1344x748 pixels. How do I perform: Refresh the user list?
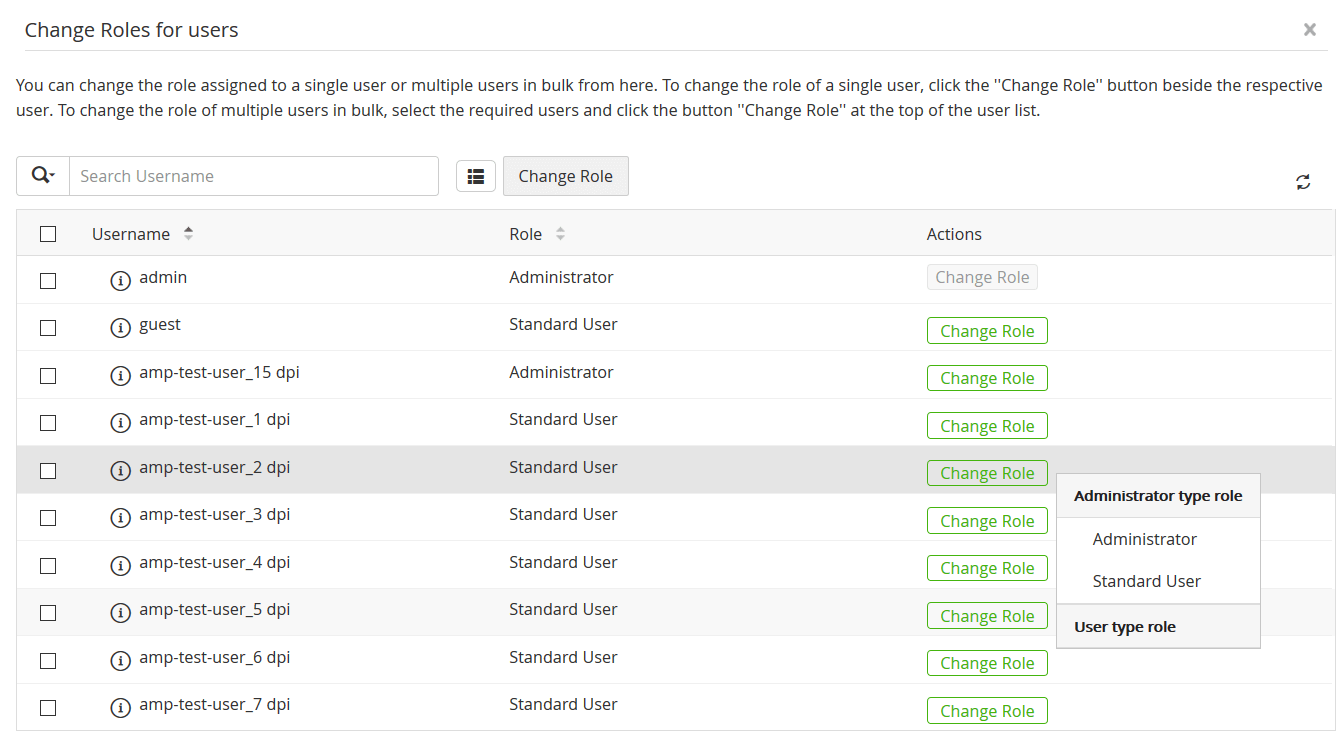pos(1303,182)
